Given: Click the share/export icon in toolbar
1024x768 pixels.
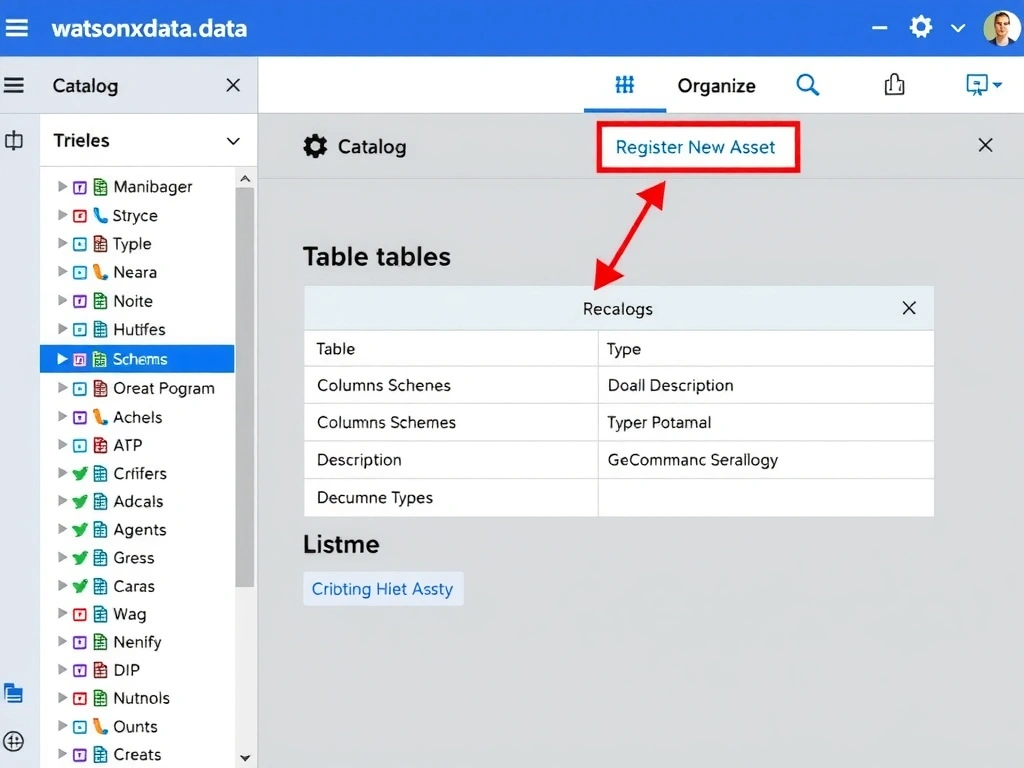Looking at the screenshot, I should (894, 84).
